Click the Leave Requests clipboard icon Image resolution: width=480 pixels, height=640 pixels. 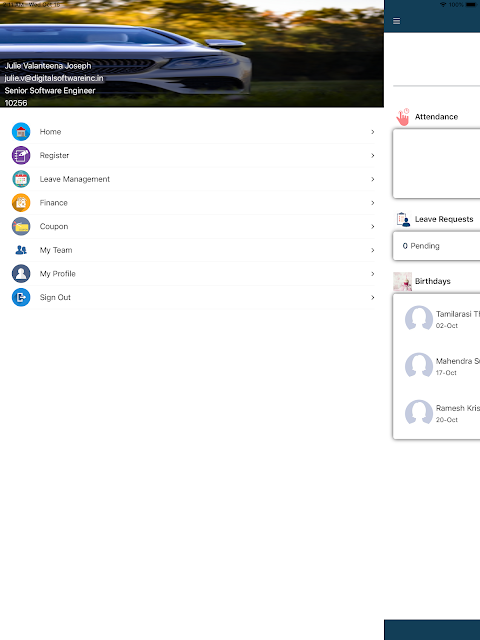(x=403, y=219)
